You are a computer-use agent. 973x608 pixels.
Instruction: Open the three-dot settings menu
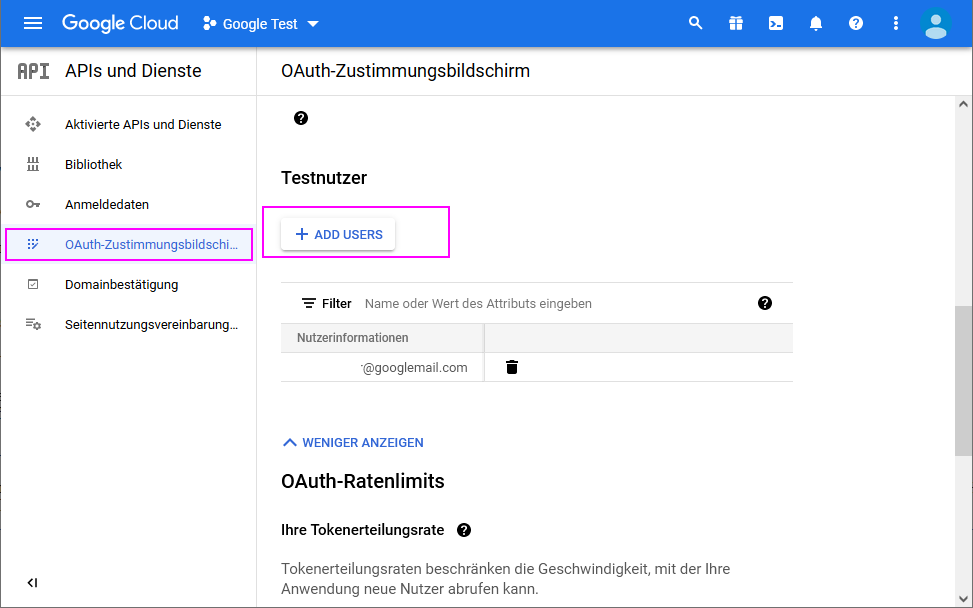click(x=895, y=24)
